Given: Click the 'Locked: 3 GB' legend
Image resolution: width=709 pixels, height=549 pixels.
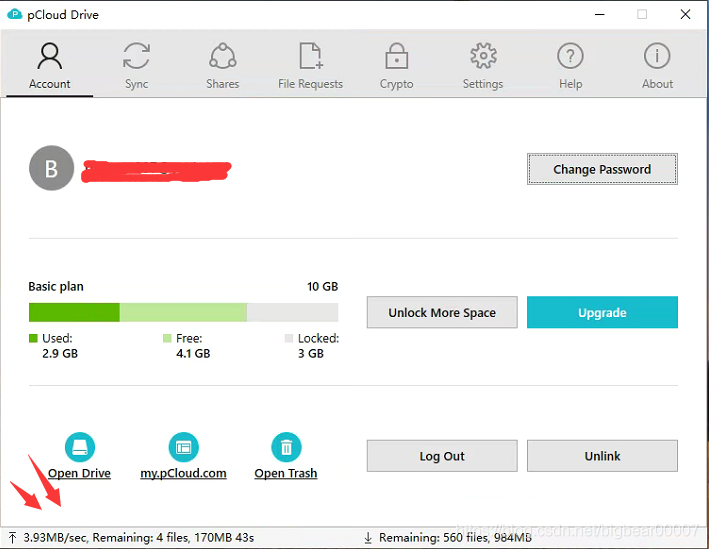Looking at the screenshot, I should [x=312, y=346].
